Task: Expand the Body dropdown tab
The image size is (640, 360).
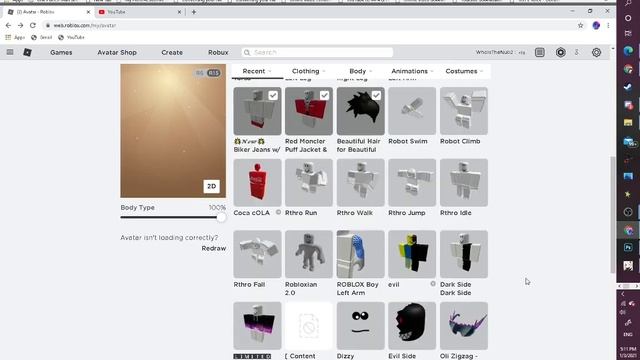Action: tap(360, 71)
